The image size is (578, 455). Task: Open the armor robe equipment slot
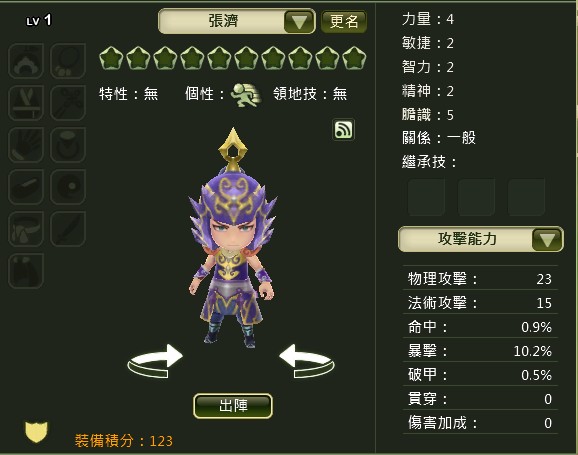click(x=26, y=103)
